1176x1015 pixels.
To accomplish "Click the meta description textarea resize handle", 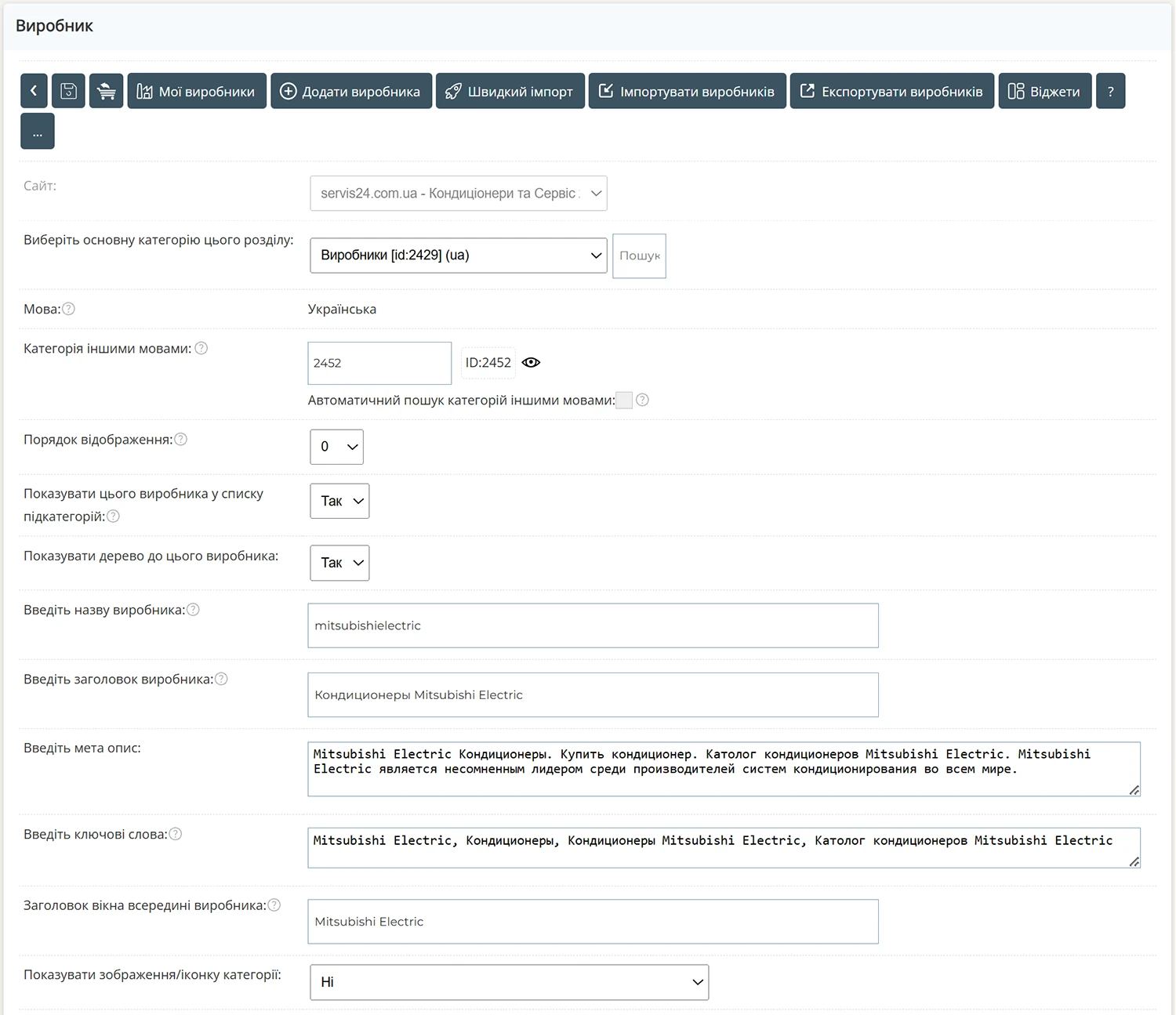I will click(1134, 790).
